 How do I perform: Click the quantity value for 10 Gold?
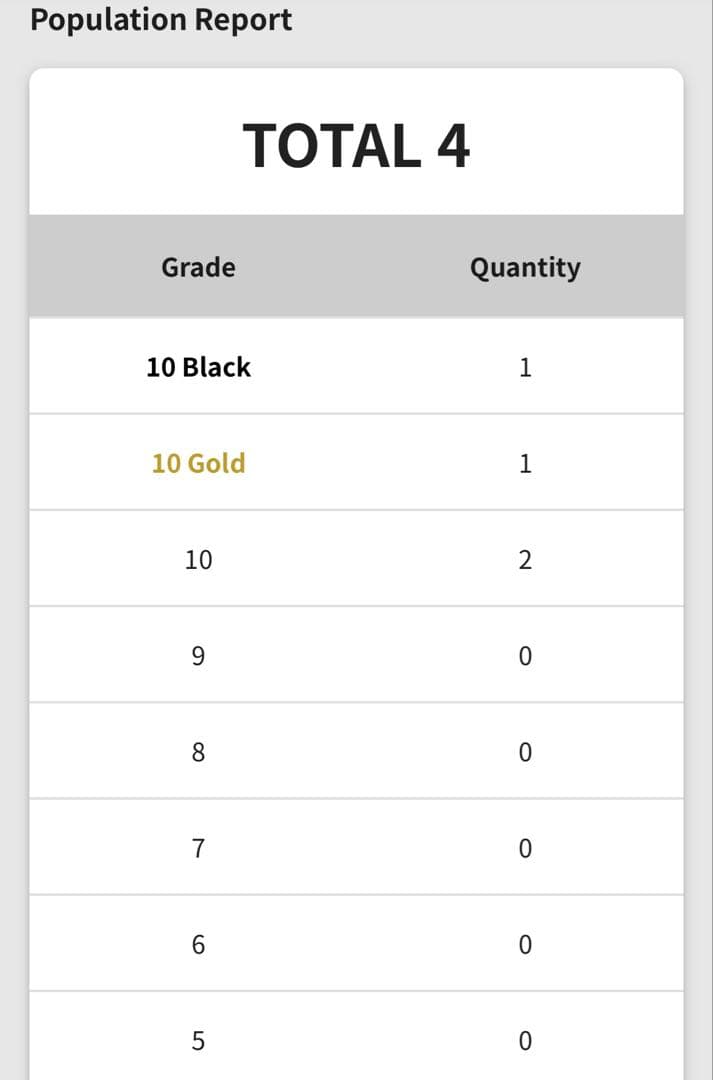click(x=525, y=463)
